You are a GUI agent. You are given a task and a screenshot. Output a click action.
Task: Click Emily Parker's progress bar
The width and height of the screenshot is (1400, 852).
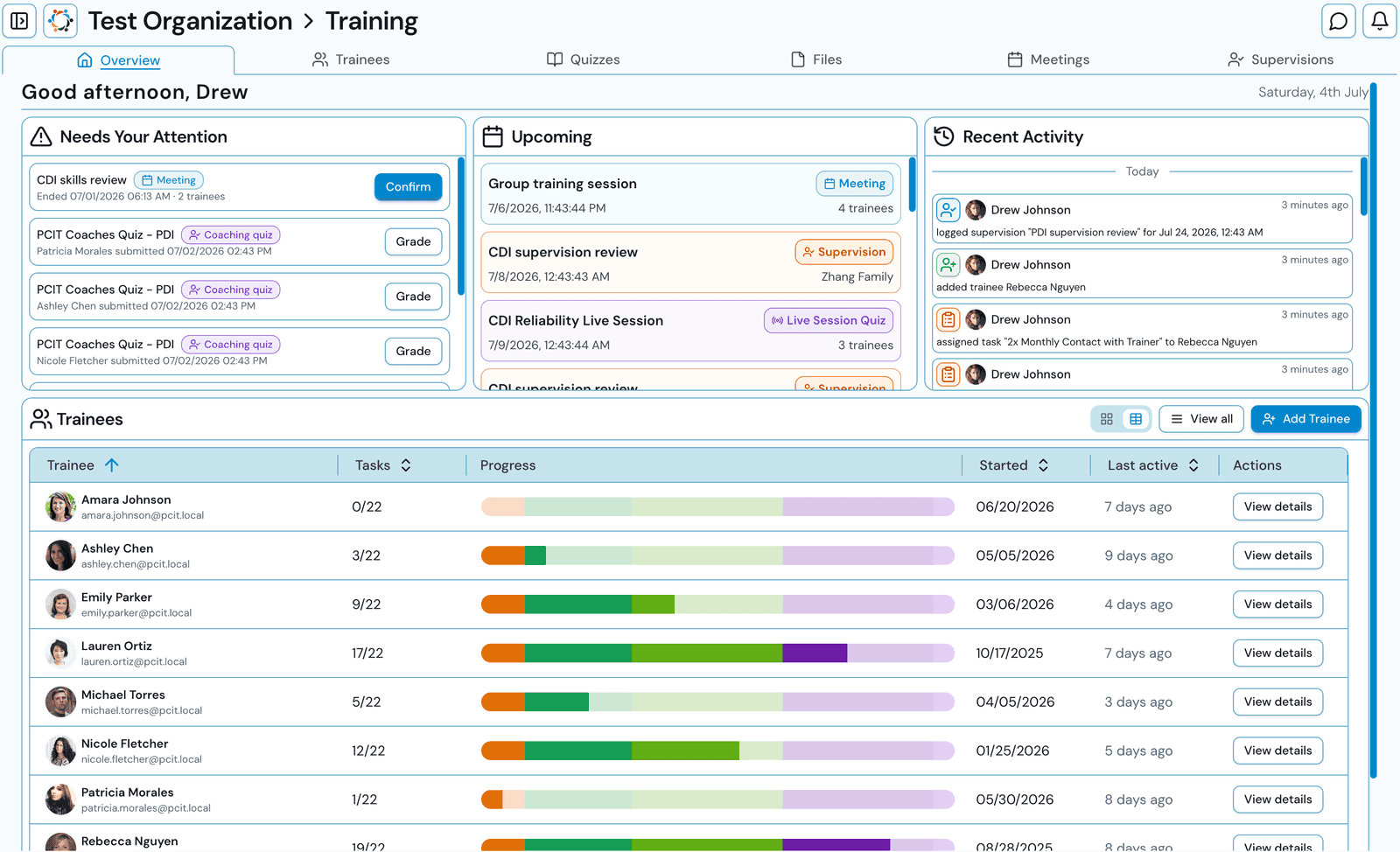(x=717, y=604)
